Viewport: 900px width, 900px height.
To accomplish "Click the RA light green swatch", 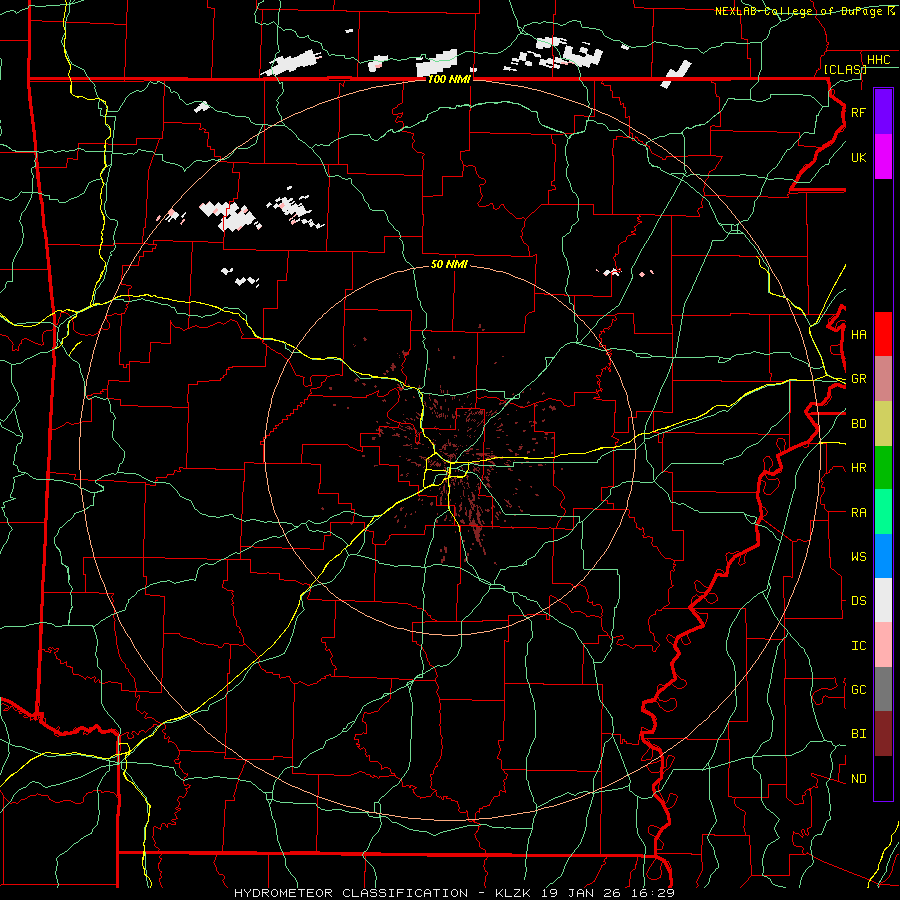I will tap(883, 512).
